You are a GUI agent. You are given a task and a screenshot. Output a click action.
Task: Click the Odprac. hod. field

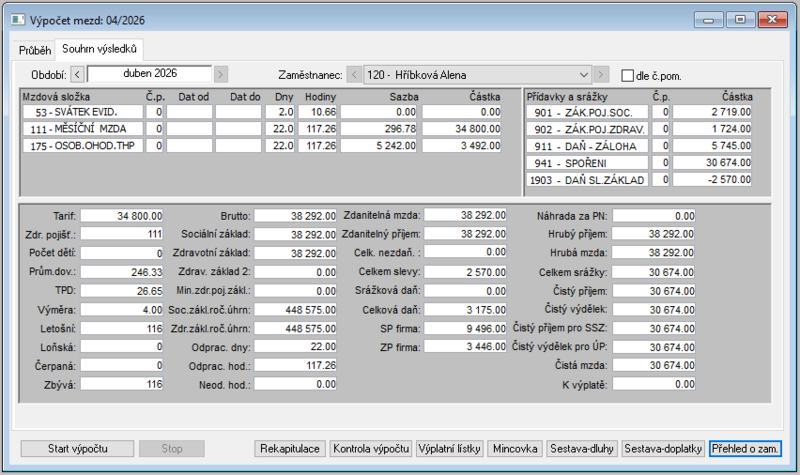click(295, 366)
